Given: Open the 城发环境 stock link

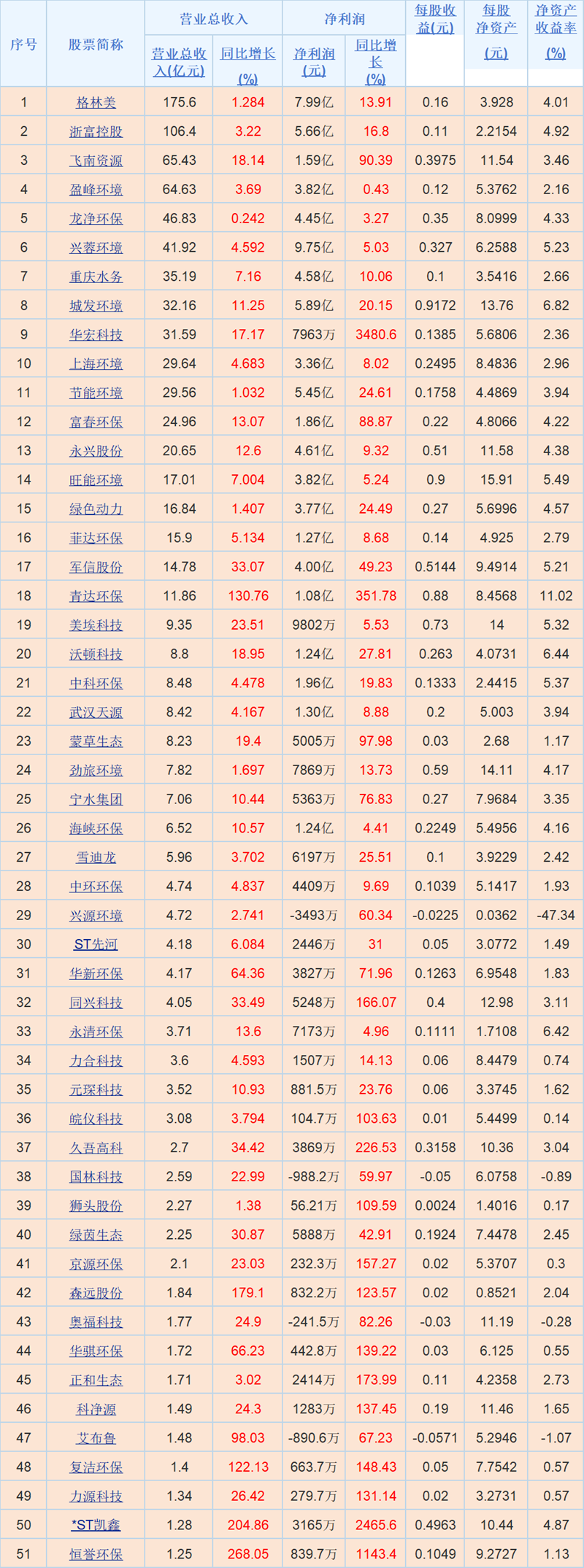Looking at the screenshot, I should click(96, 306).
